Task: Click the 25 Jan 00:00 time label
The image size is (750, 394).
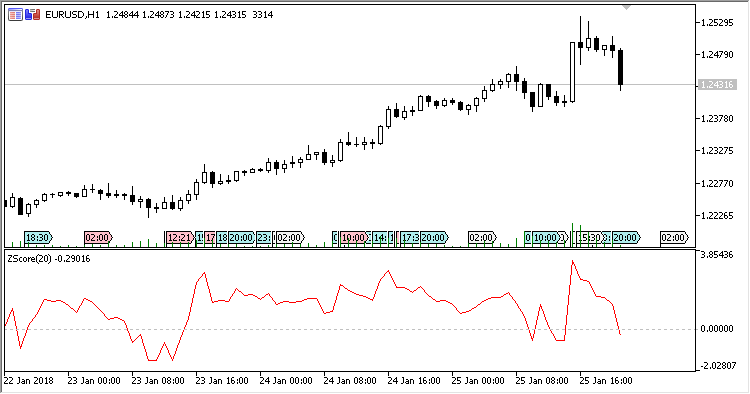Action: (x=478, y=381)
